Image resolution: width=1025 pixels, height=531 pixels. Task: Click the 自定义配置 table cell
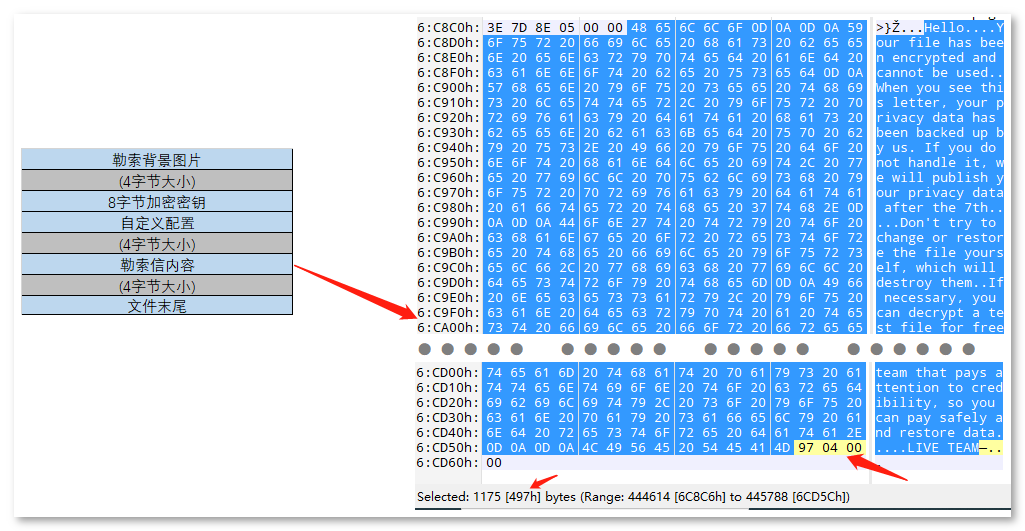[157, 223]
